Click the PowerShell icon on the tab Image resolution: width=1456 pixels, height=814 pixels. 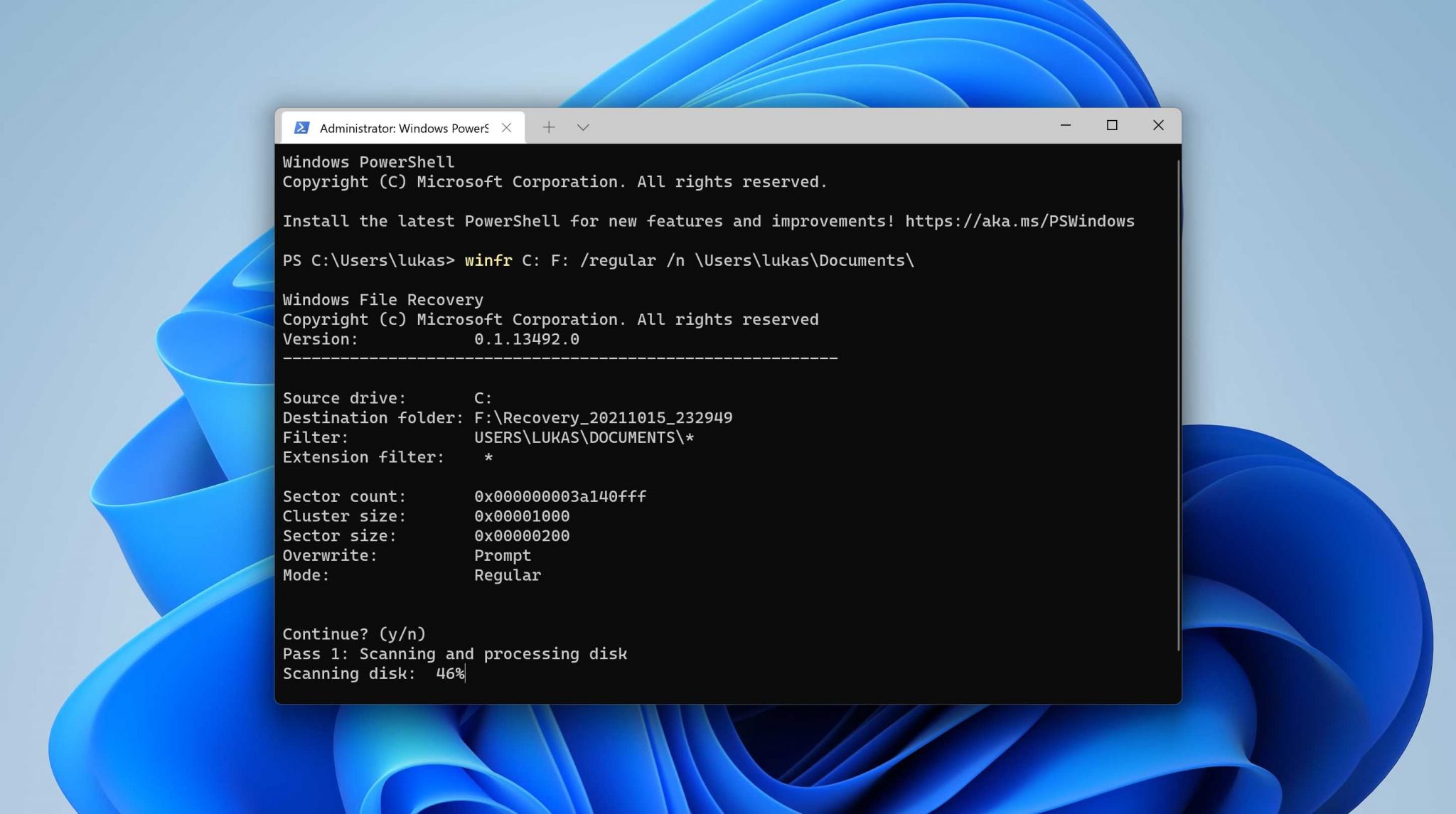301,128
